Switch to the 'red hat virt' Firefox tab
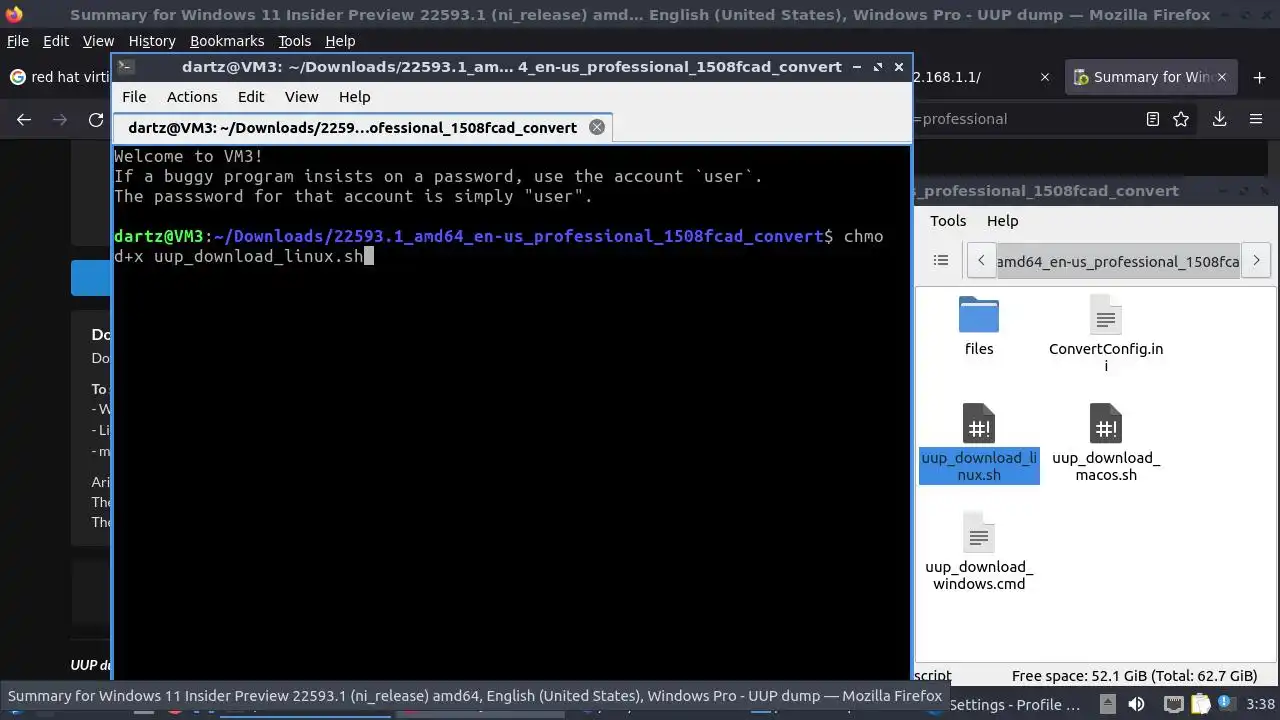 [x=58, y=77]
